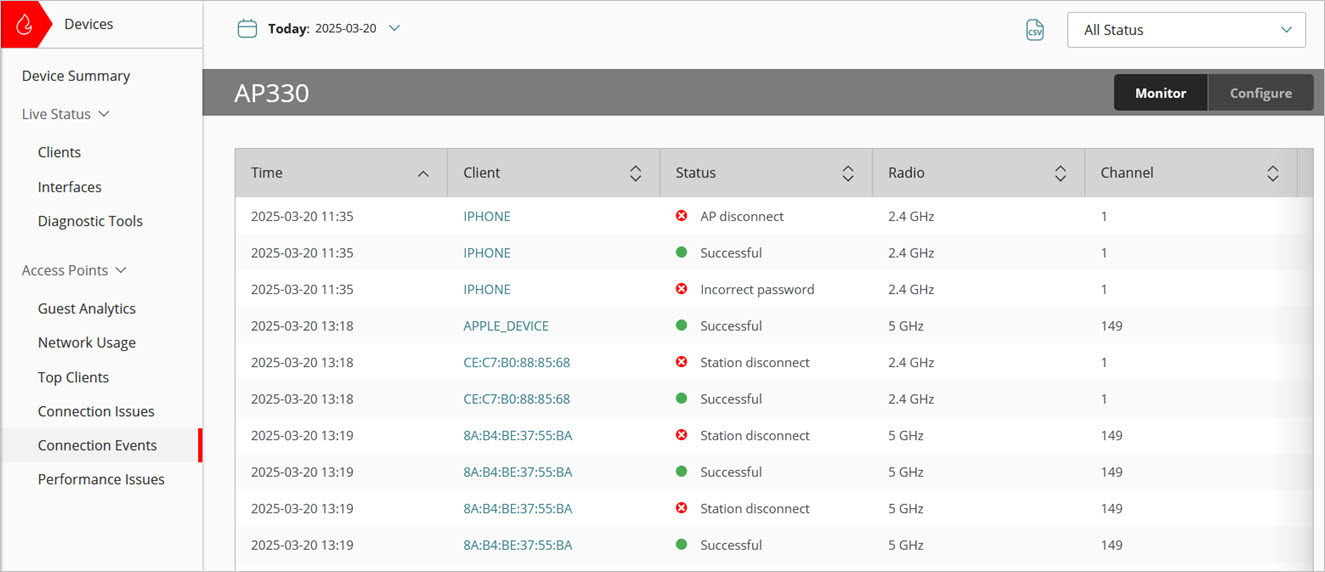Sort the Channel column using its arrows
Image resolution: width=1325 pixels, height=572 pixels.
coord(1273,173)
